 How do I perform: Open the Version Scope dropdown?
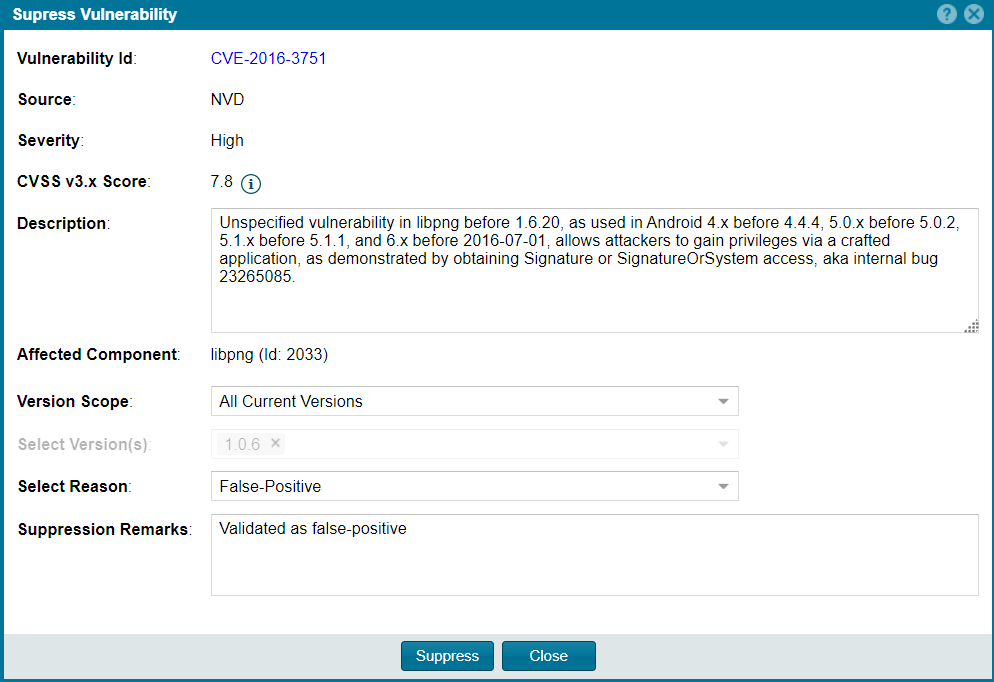pyautogui.click(x=475, y=401)
